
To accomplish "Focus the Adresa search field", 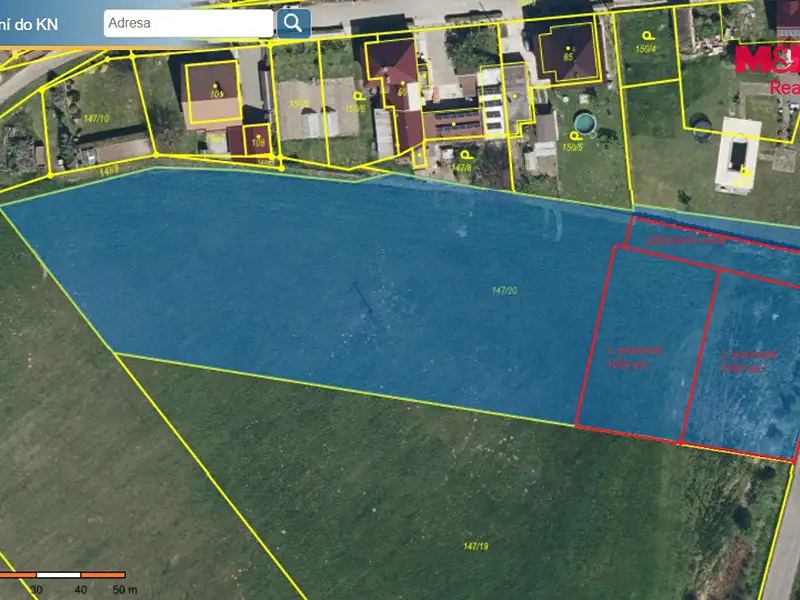I will (188, 23).
